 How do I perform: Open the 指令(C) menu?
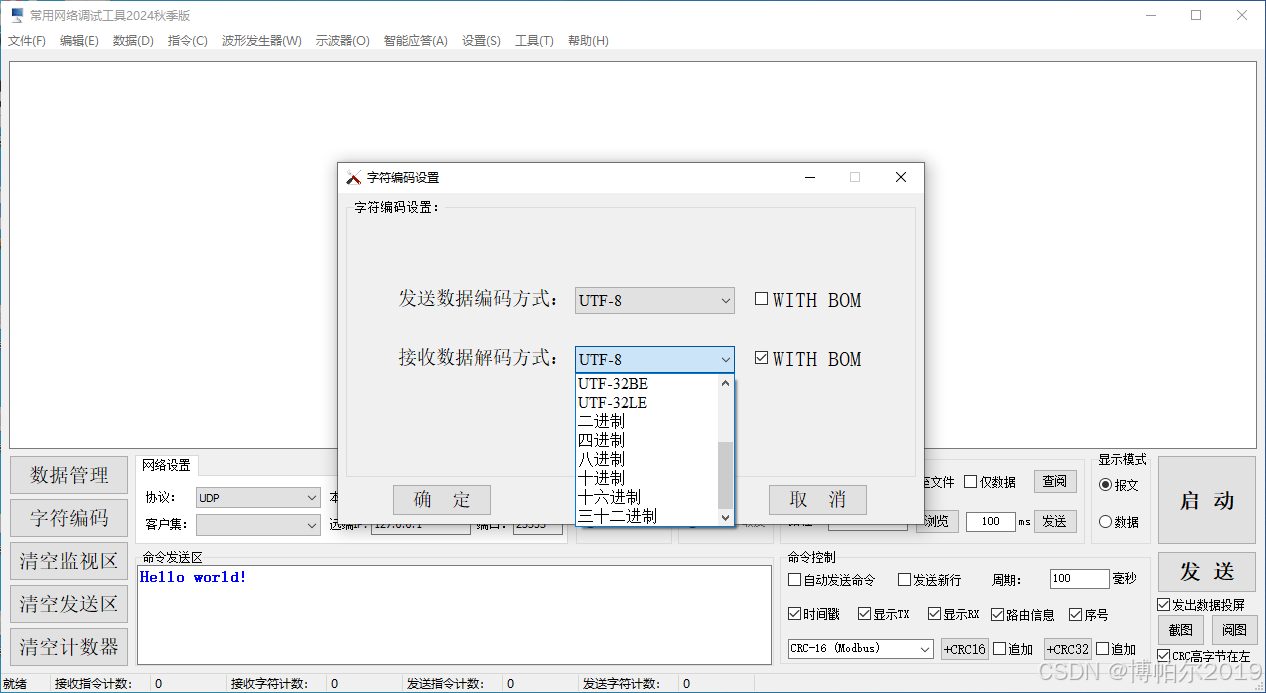(x=188, y=41)
